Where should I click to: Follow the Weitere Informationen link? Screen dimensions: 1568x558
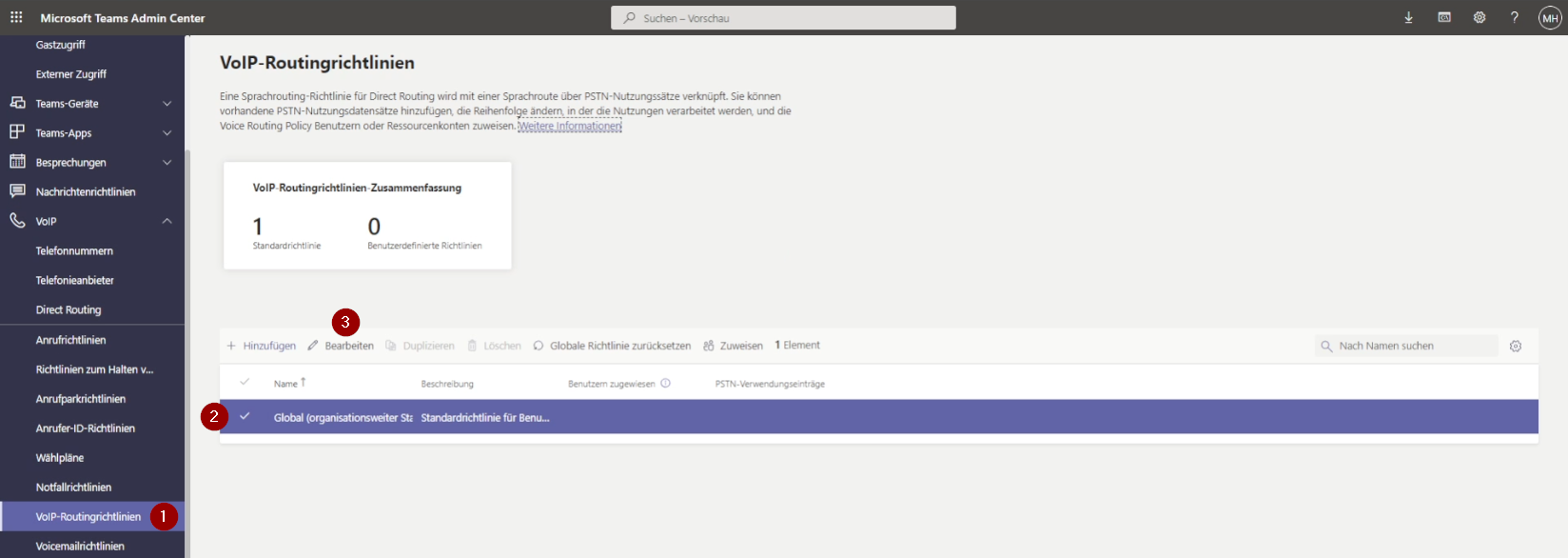coord(570,126)
